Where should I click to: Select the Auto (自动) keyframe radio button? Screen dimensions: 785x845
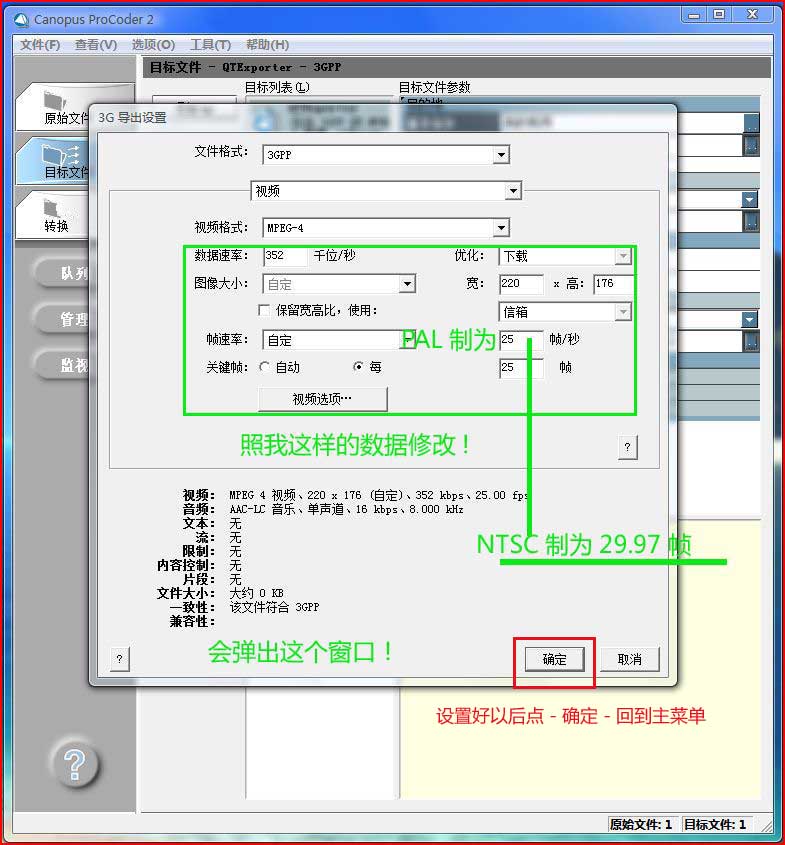pos(264,367)
